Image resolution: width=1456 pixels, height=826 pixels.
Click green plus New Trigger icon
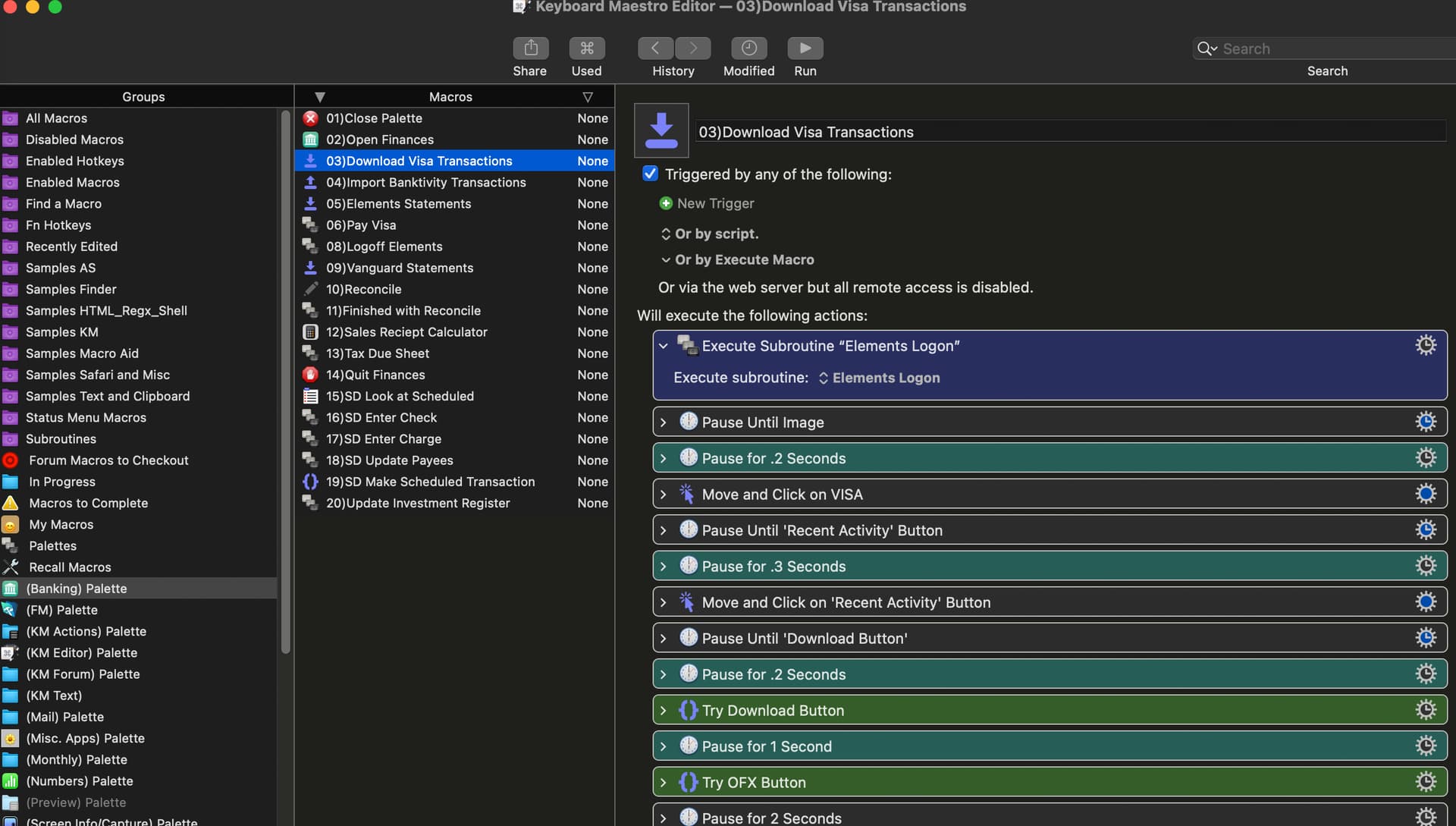pos(666,203)
